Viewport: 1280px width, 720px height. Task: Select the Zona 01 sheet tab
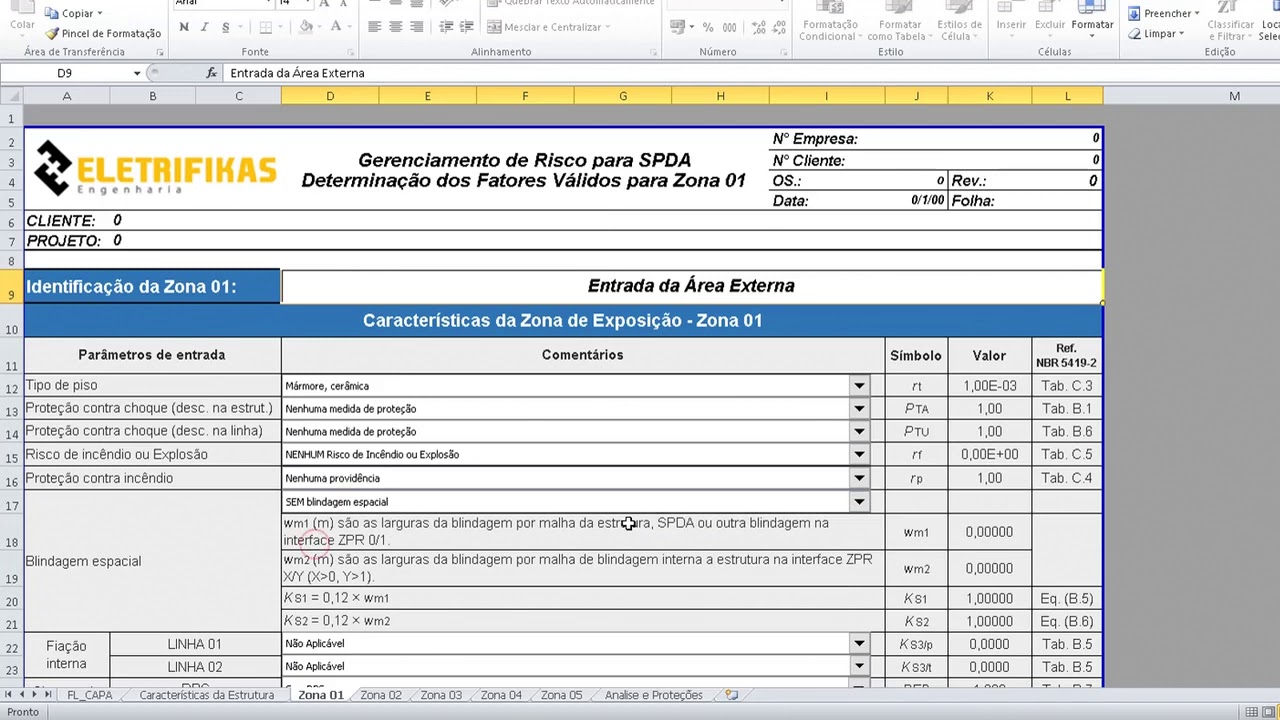coord(320,695)
